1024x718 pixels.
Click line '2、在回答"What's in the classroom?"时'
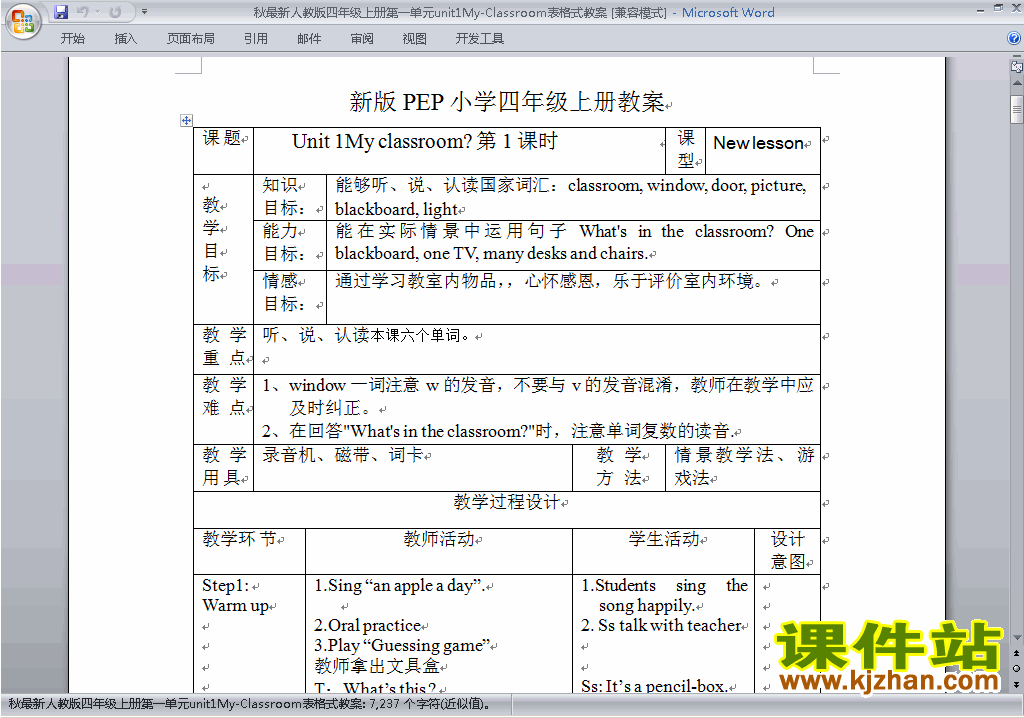tap(500, 431)
